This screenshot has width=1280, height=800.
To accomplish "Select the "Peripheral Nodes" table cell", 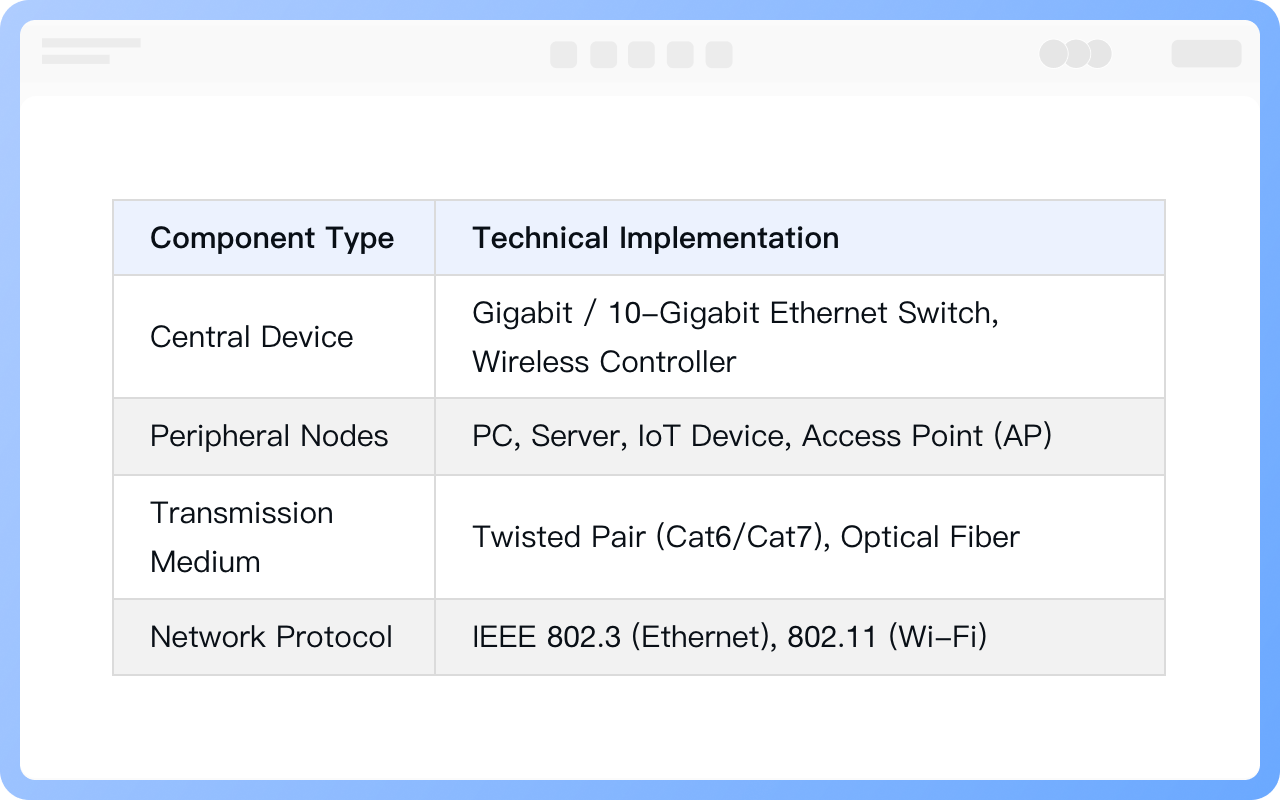I will (x=269, y=436).
